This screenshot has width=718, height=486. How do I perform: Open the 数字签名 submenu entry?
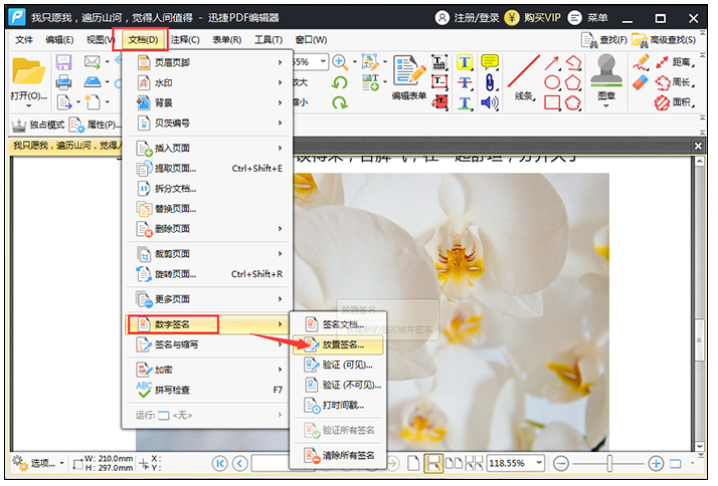(207, 324)
